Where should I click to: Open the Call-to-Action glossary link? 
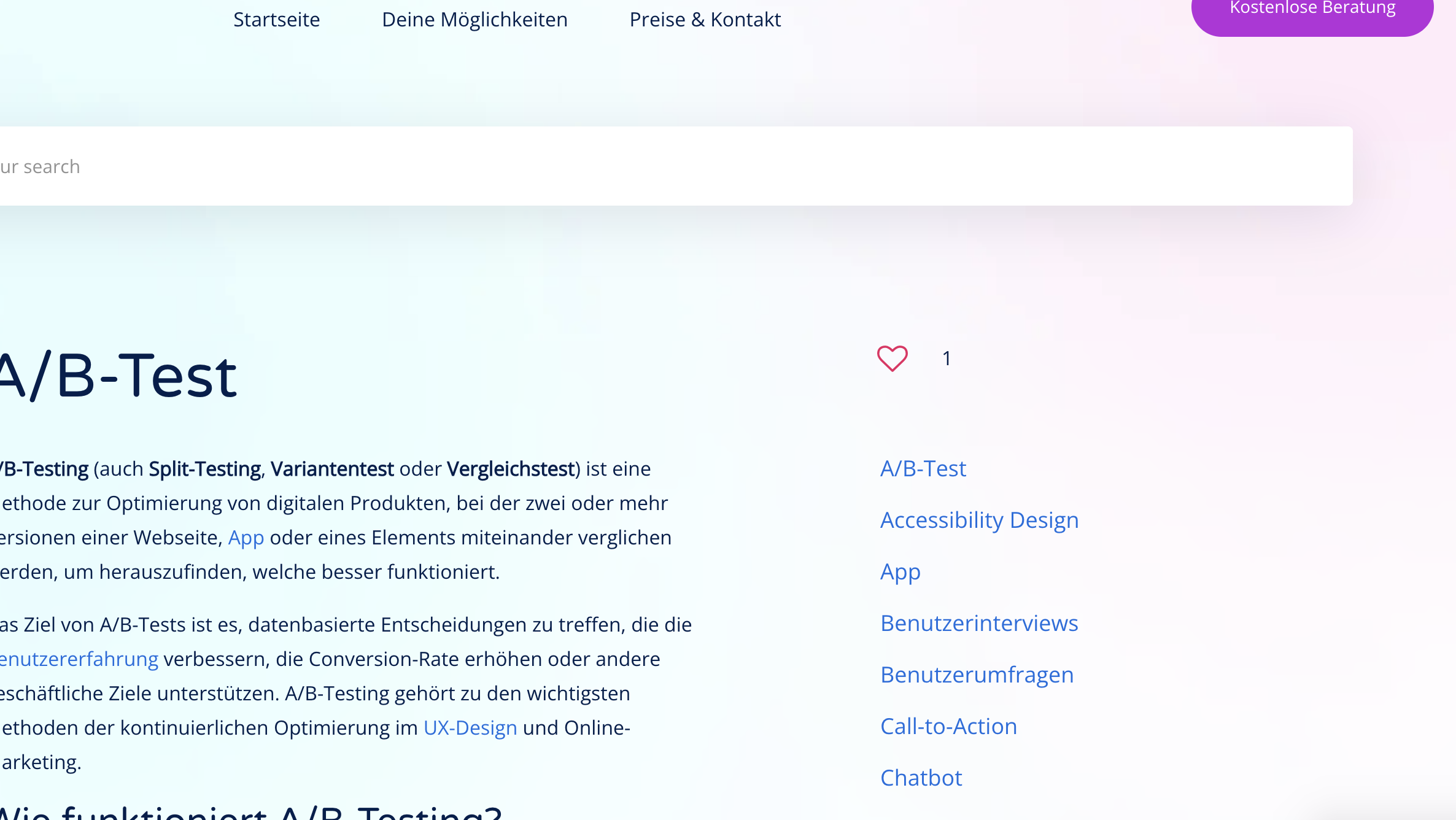pos(948,727)
